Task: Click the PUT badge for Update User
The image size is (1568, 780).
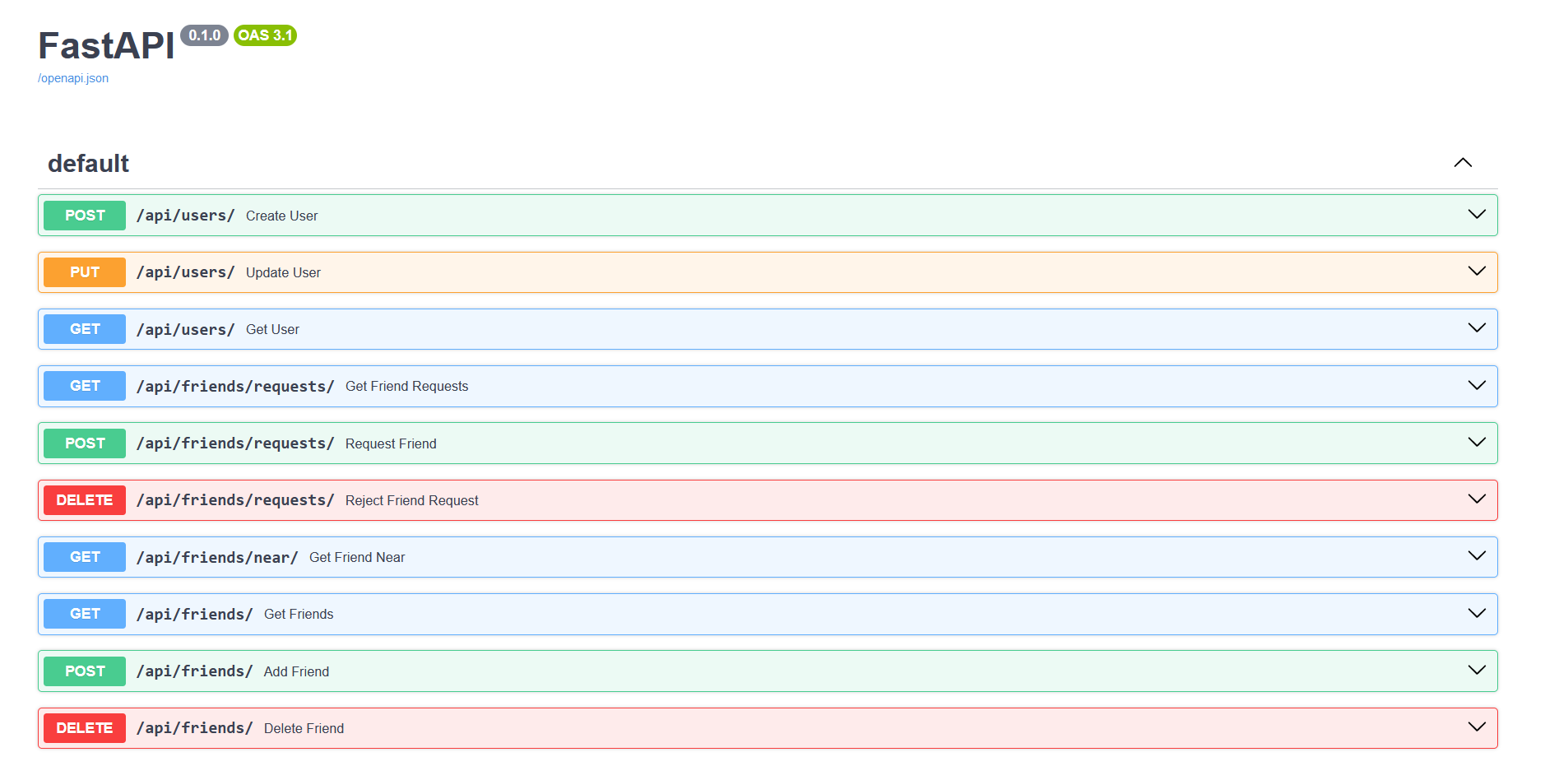Action: (85, 272)
